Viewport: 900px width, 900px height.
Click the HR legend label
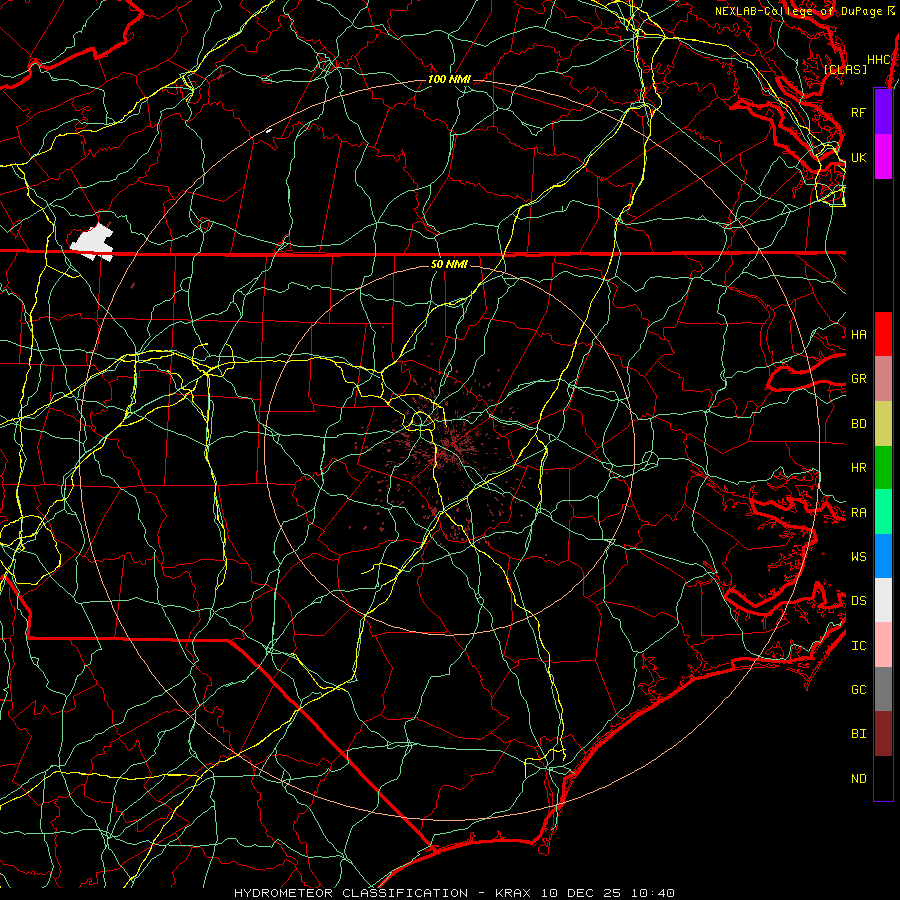pyautogui.click(x=859, y=468)
